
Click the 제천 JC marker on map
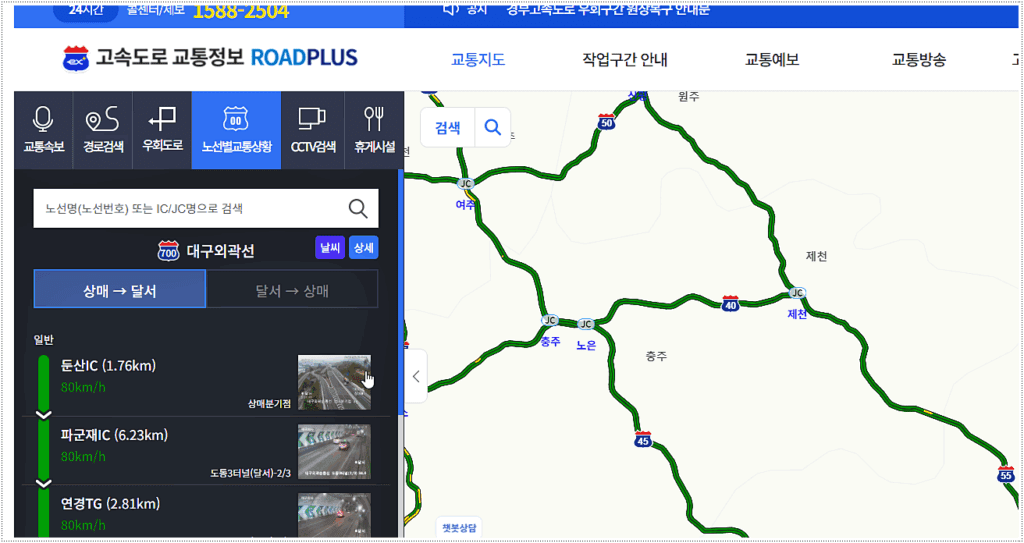797,292
